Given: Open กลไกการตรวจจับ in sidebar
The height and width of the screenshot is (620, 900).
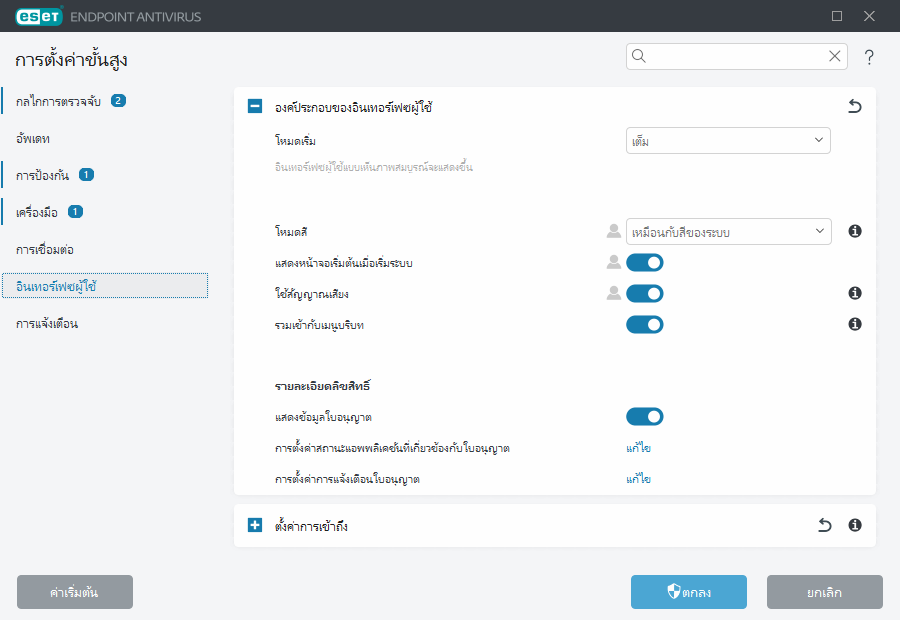Looking at the screenshot, I should tap(59, 102).
